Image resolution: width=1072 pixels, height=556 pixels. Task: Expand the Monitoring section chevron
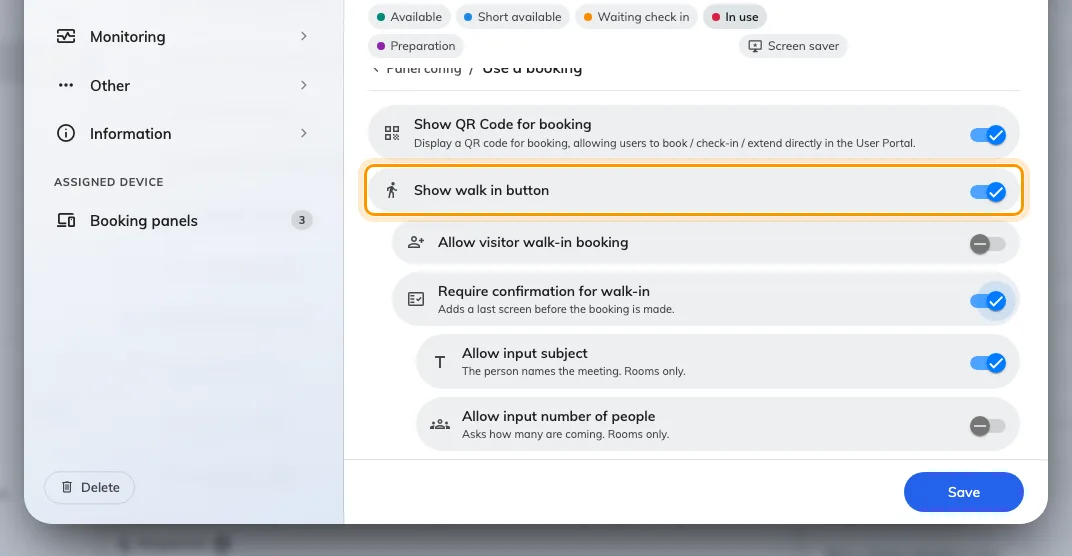coord(304,36)
